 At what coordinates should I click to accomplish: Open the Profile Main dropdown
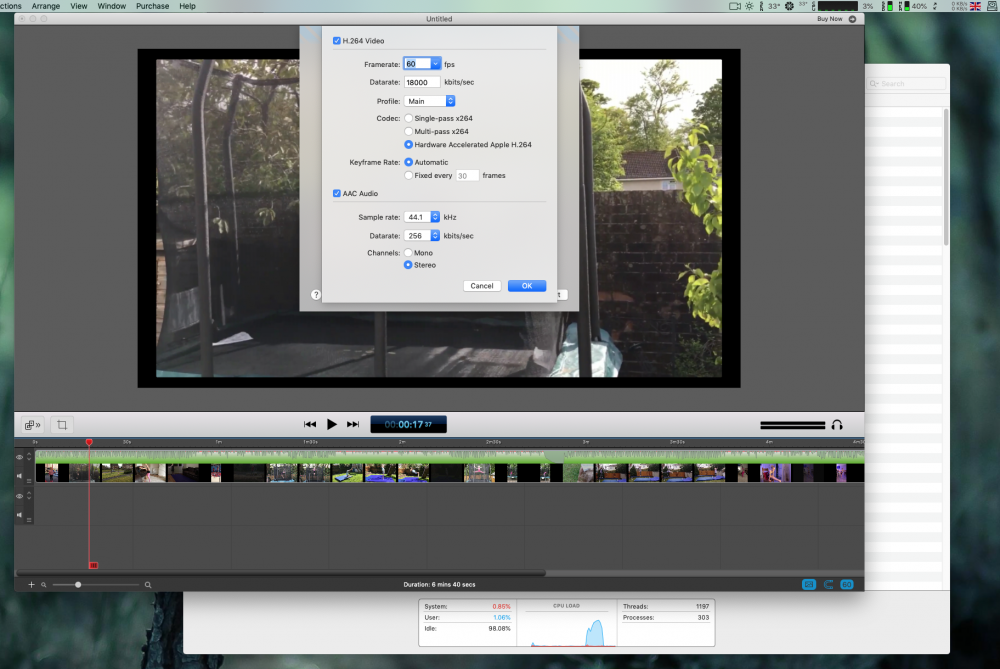[x=430, y=101]
